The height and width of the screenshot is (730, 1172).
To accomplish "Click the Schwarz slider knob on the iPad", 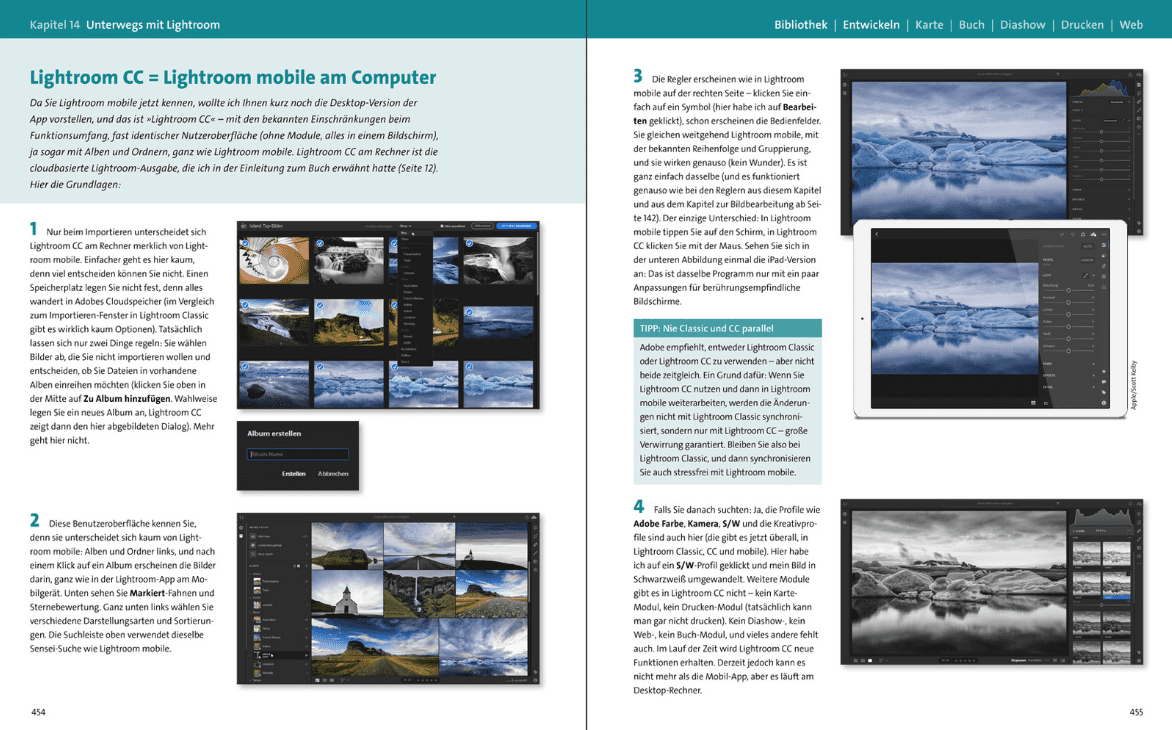I will click(1069, 350).
